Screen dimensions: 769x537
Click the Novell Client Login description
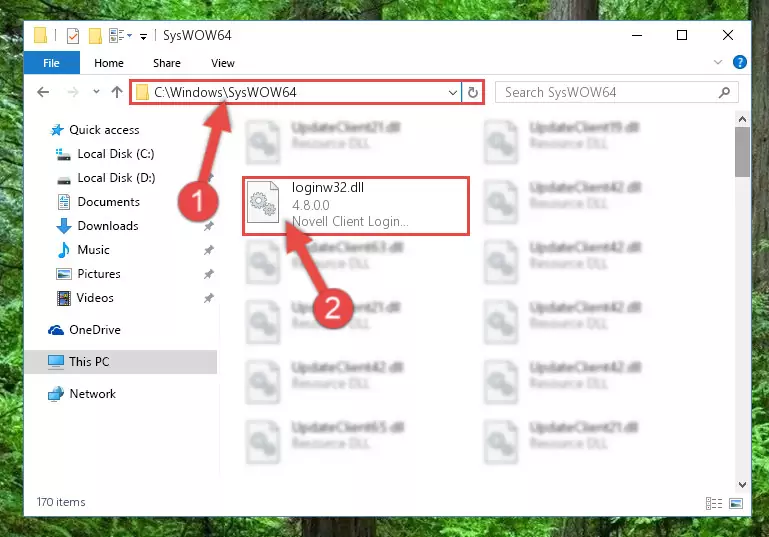[x=350, y=222]
